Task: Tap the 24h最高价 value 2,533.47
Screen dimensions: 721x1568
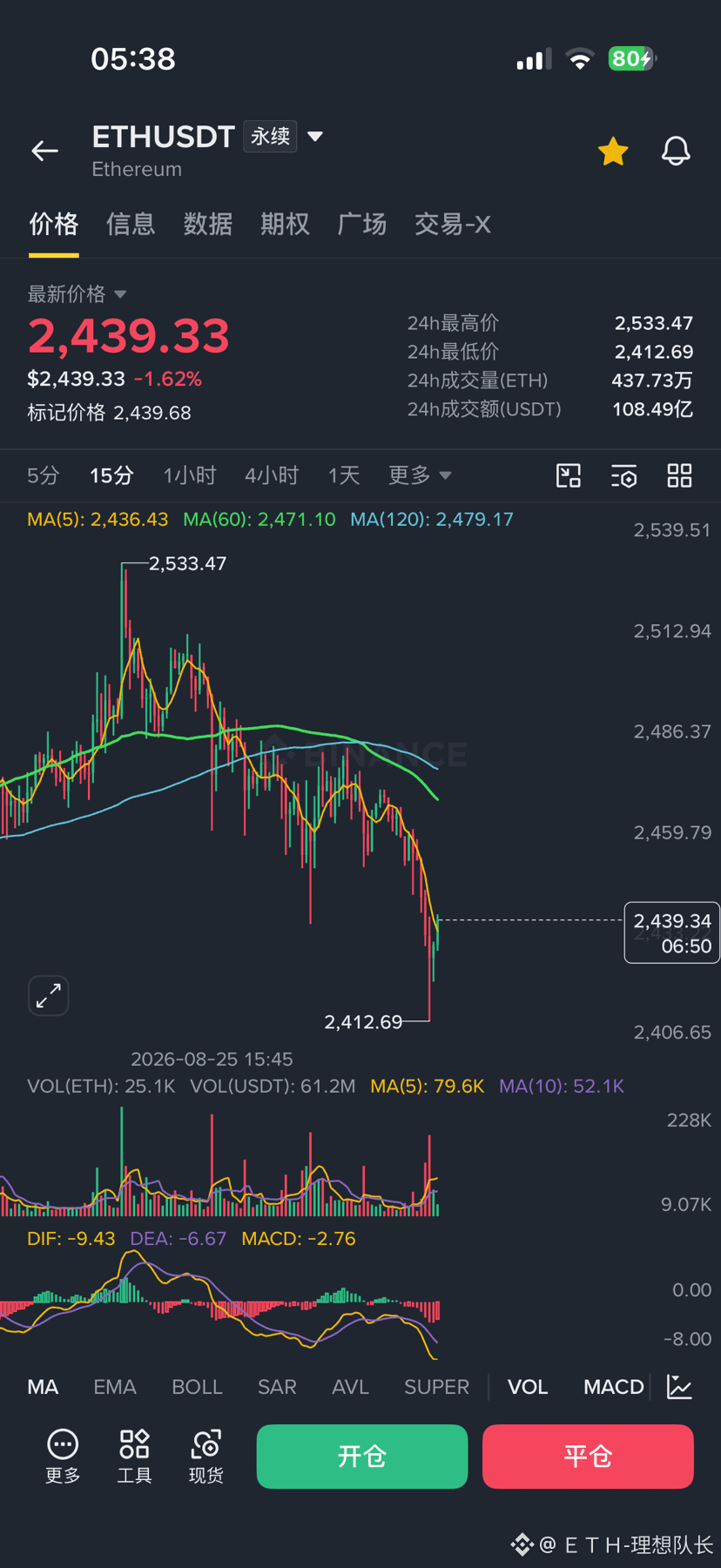Action: (654, 324)
